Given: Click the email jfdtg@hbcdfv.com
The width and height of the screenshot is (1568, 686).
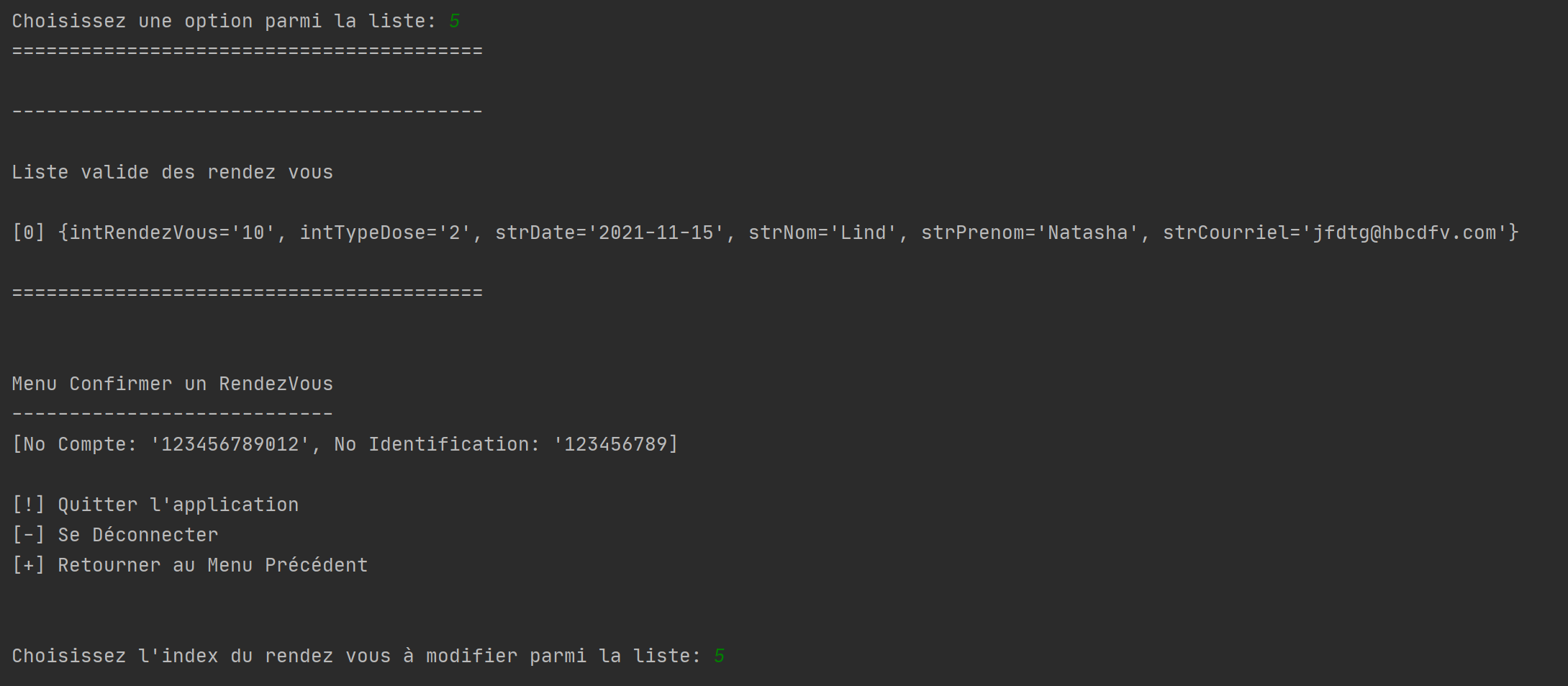Looking at the screenshot, I should (1405, 233).
